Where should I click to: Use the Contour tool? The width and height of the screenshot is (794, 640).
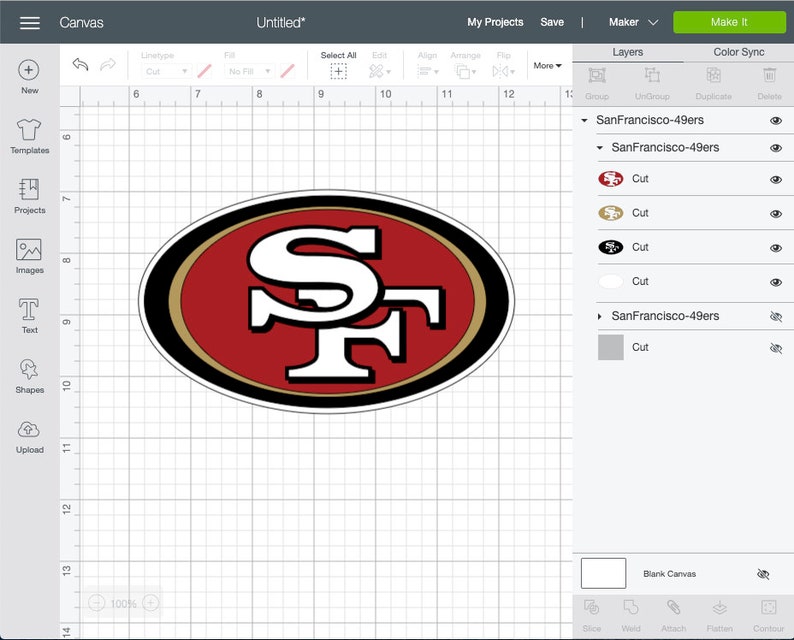768,616
